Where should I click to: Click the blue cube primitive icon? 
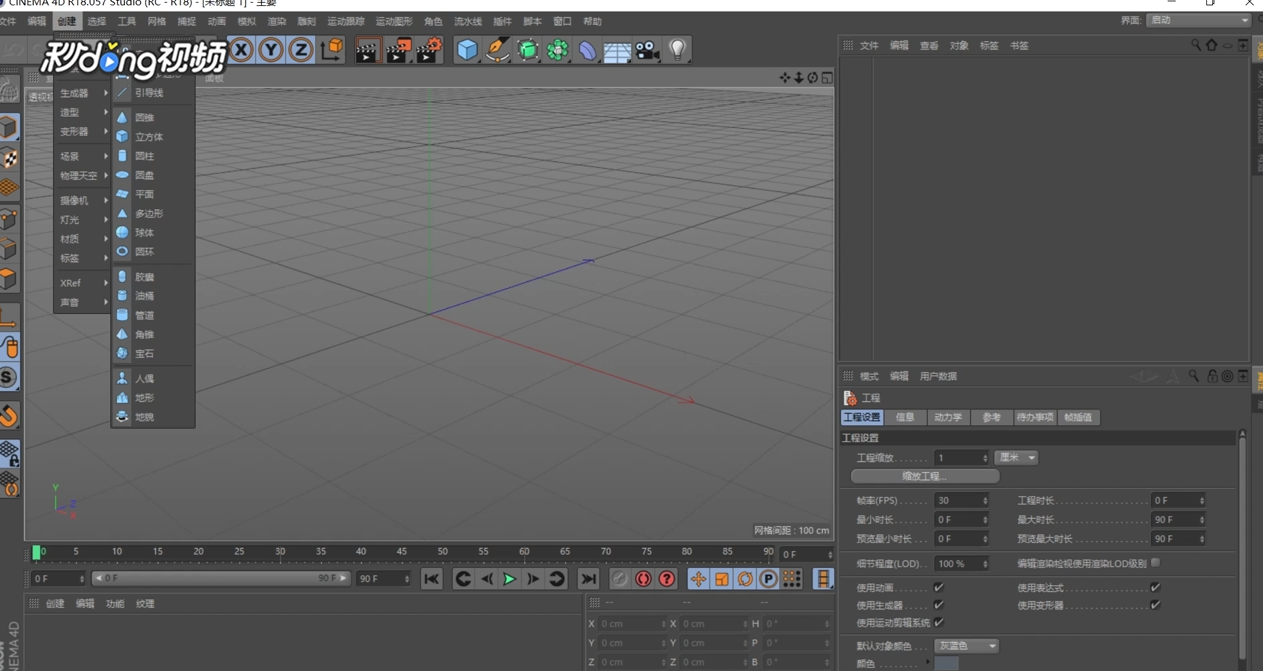[467, 50]
